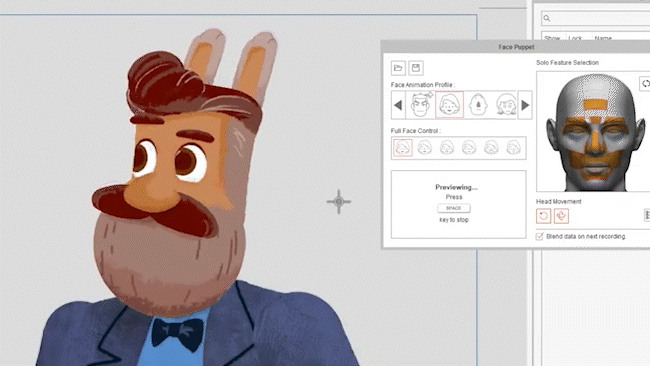650x366 pixels.
Task: Click the SPACE key button in preview area
Action: click(454, 208)
